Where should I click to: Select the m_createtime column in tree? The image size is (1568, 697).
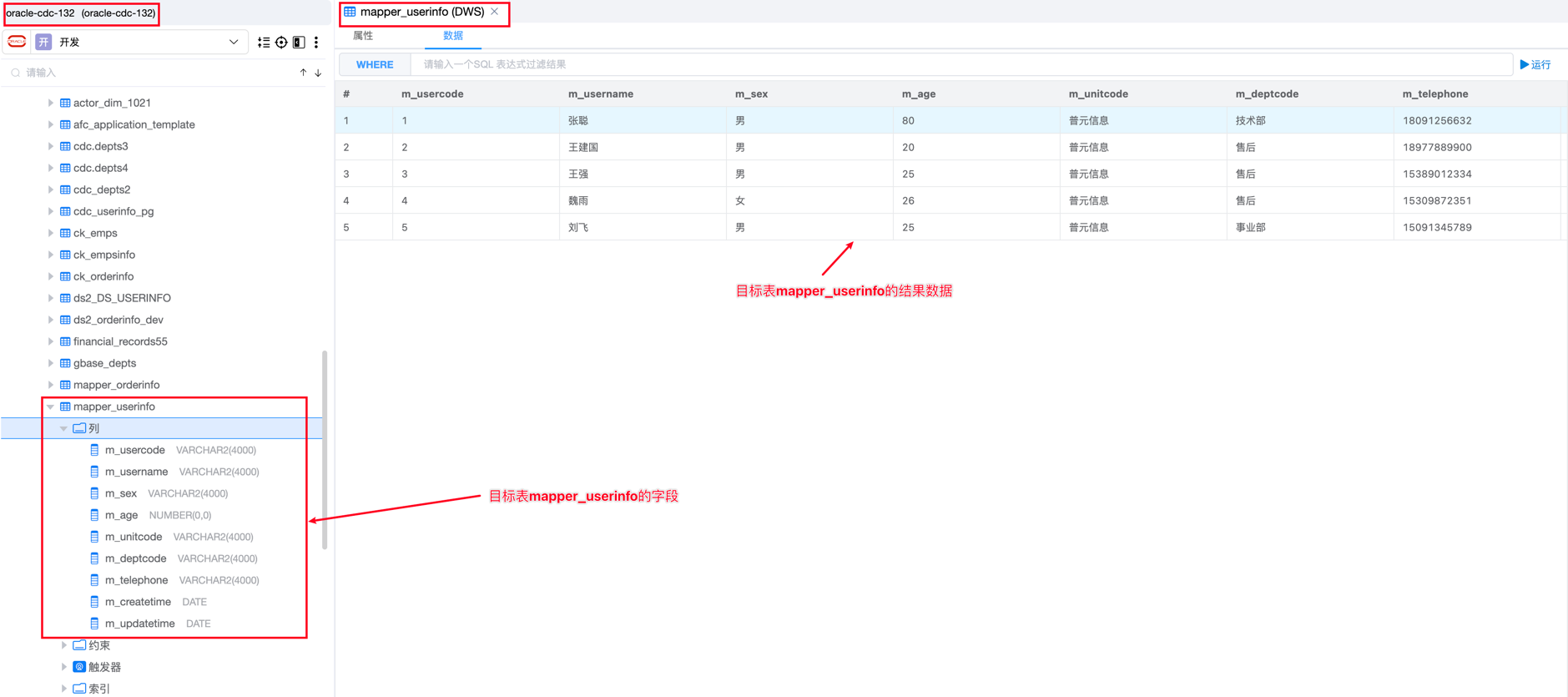(138, 602)
